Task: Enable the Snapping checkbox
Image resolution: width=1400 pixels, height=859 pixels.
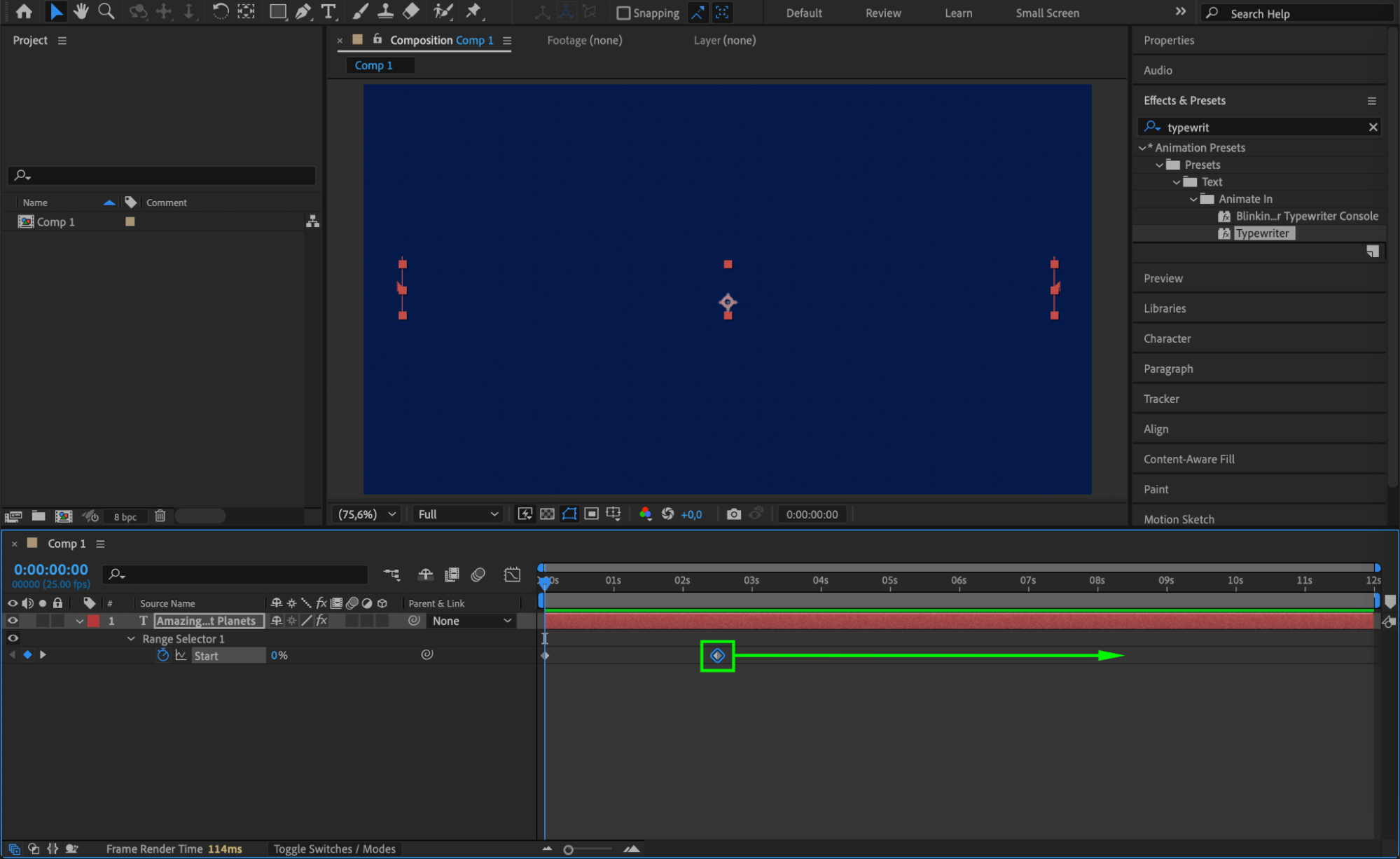Action: [x=623, y=13]
